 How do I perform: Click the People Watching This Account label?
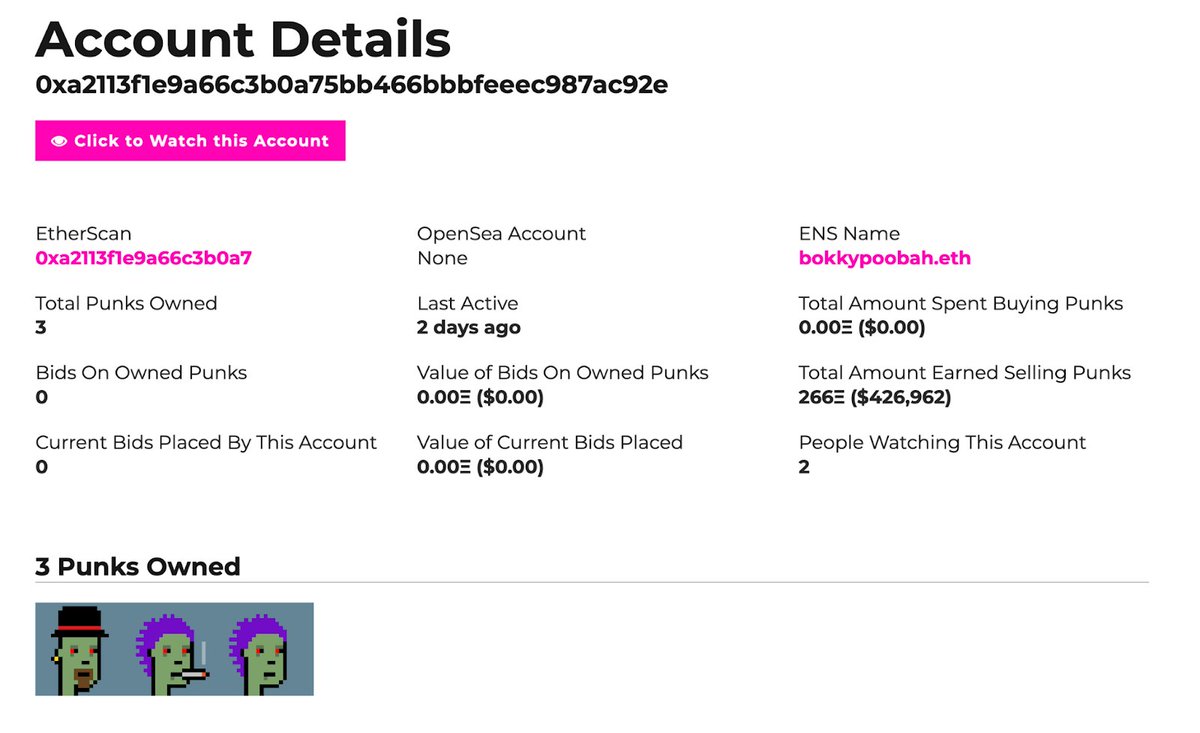(942, 442)
